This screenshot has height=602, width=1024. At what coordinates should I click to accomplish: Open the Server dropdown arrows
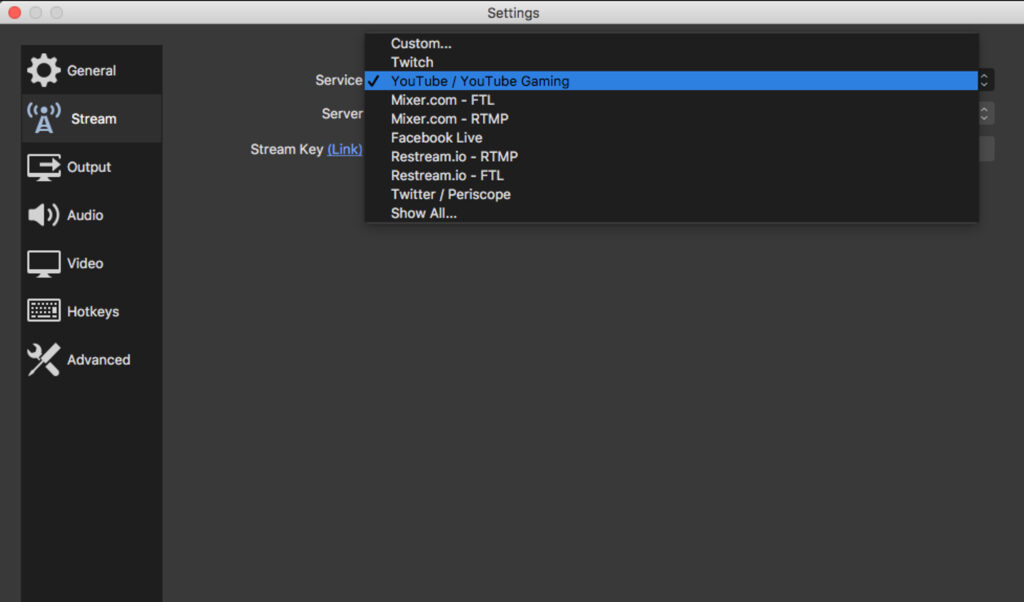coord(985,114)
